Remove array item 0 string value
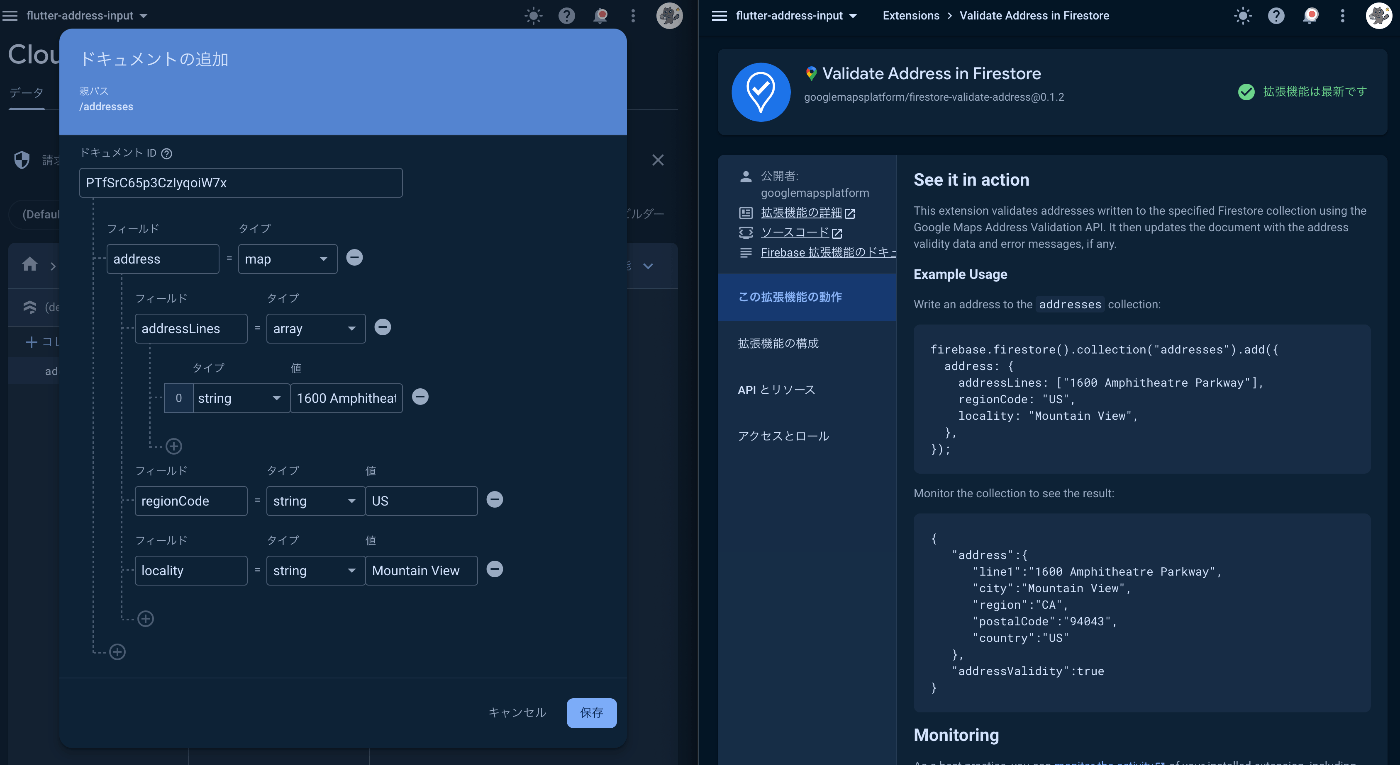Image resolution: width=1400 pixels, height=765 pixels. pyautogui.click(x=420, y=397)
